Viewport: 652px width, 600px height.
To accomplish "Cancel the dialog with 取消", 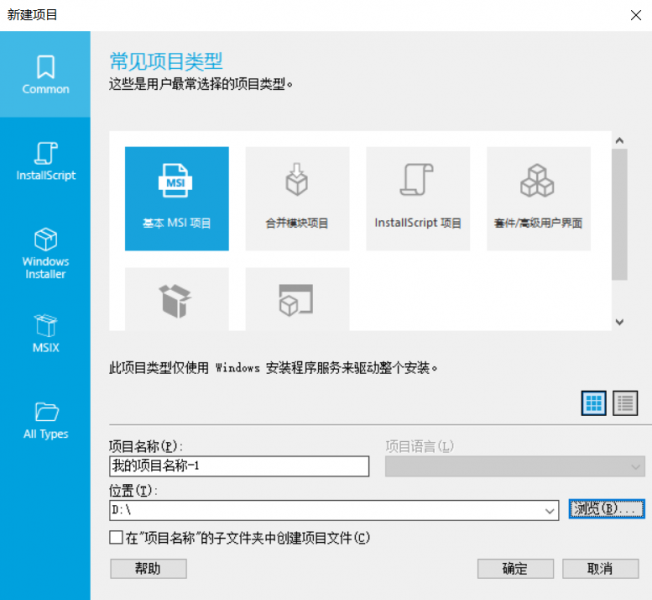I will 600,568.
